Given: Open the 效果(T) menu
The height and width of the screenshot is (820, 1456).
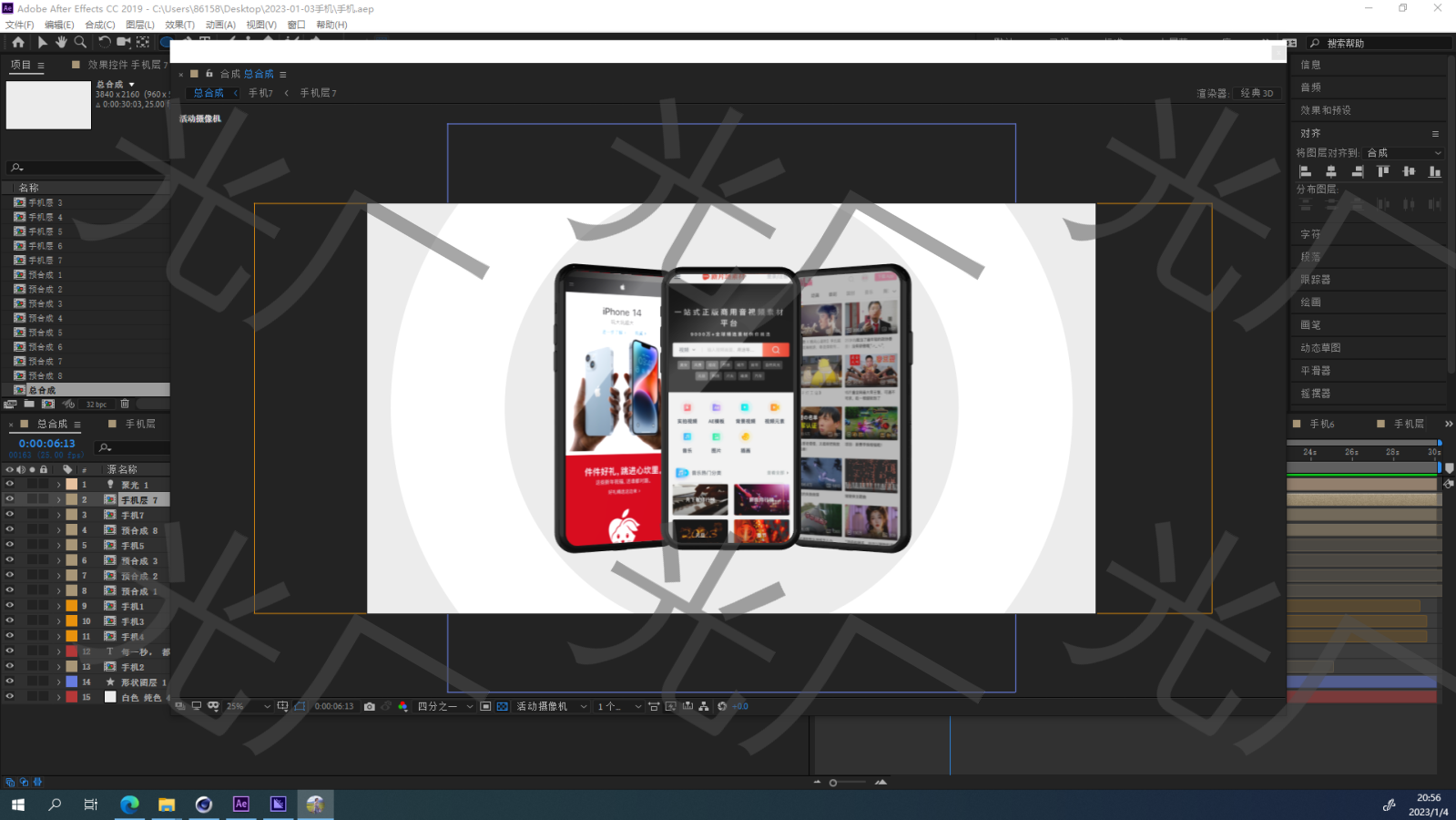Looking at the screenshot, I should coord(179,25).
